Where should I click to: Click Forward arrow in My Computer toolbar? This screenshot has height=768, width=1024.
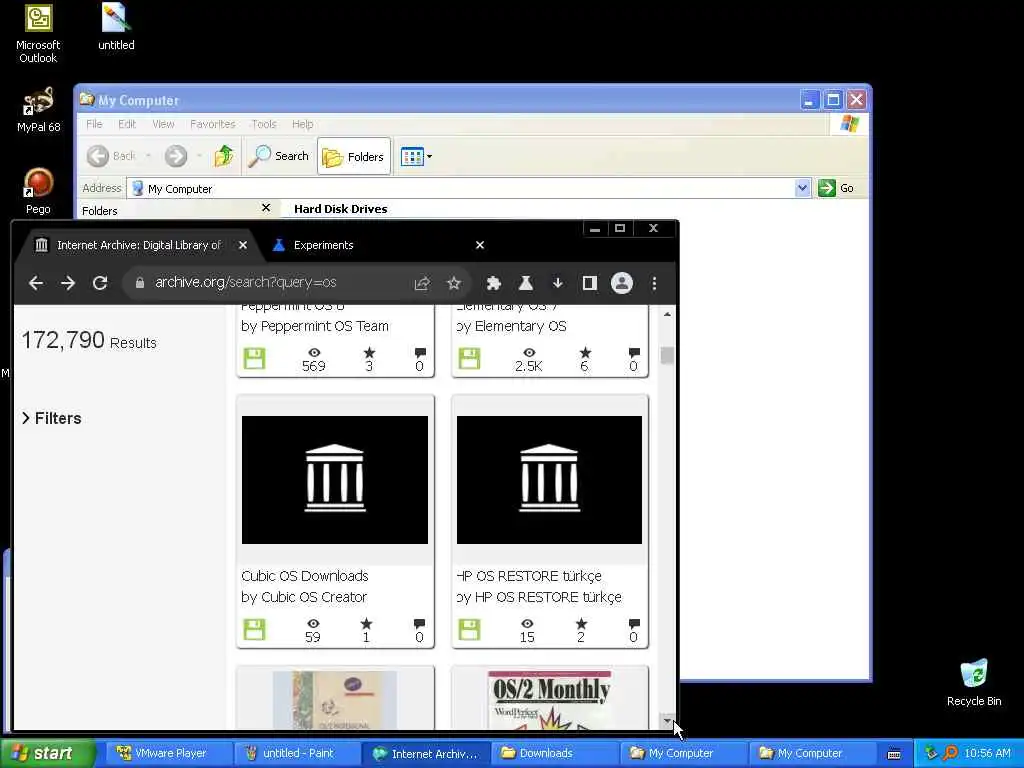pos(176,156)
